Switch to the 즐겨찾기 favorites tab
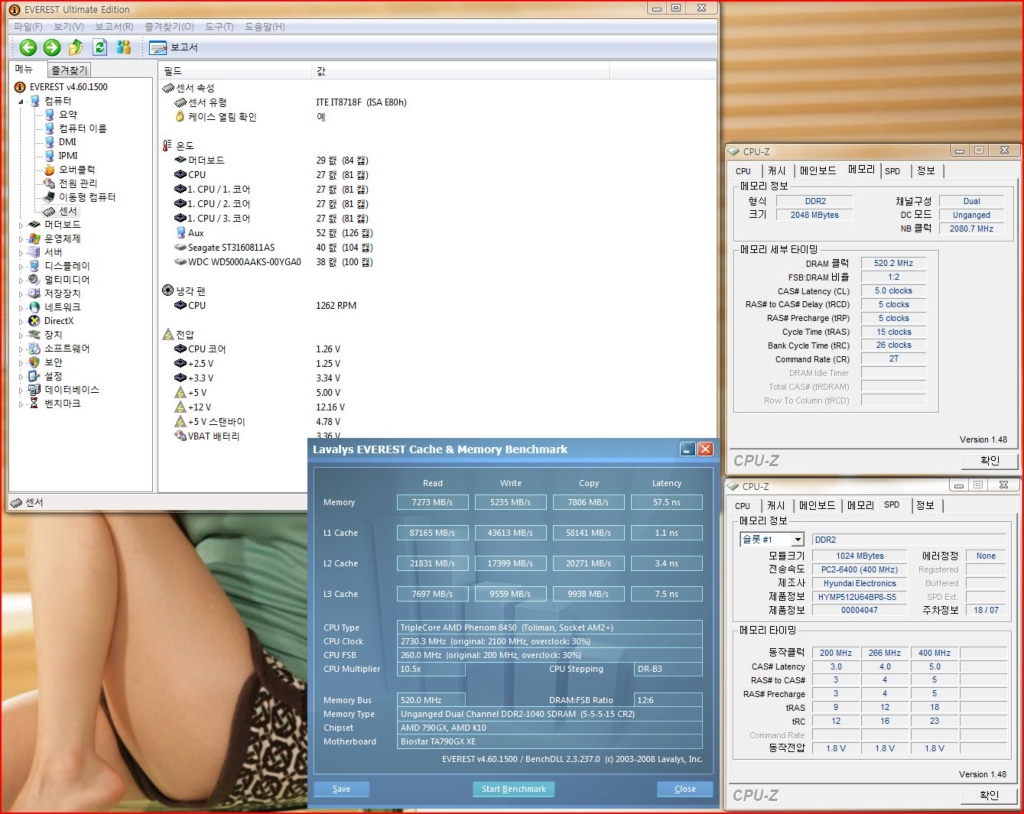1024x814 pixels. click(x=69, y=70)
